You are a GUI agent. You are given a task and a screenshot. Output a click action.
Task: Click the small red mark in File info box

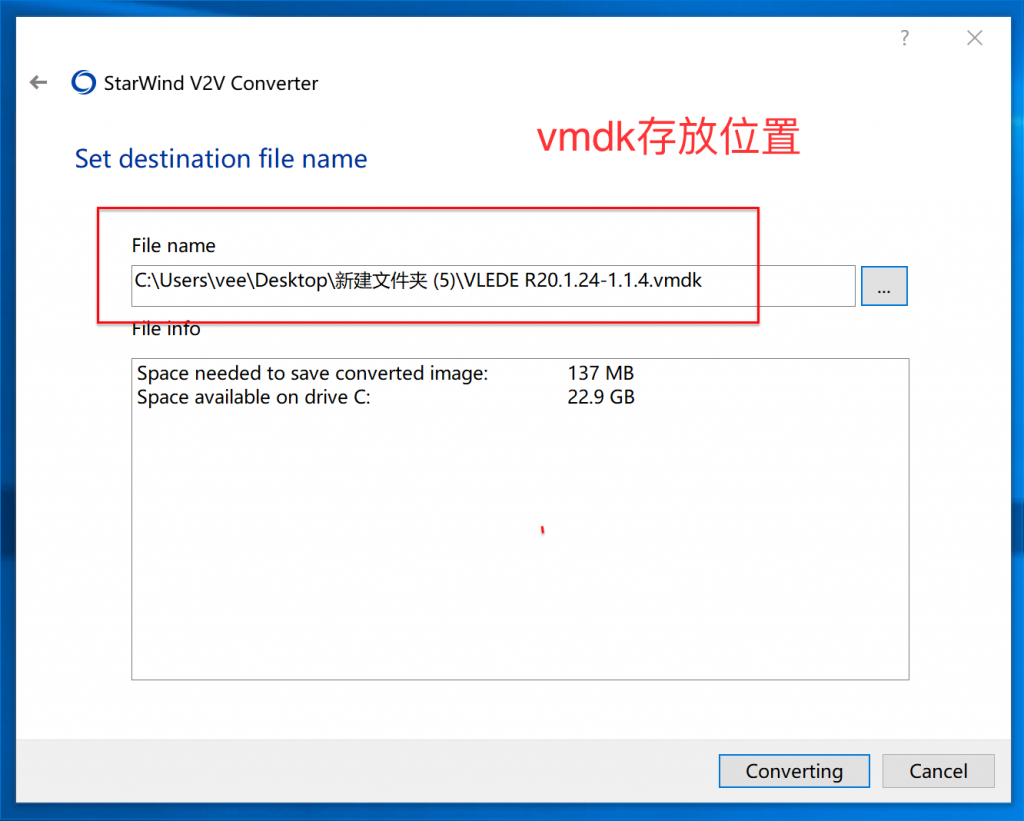point(542,530)
